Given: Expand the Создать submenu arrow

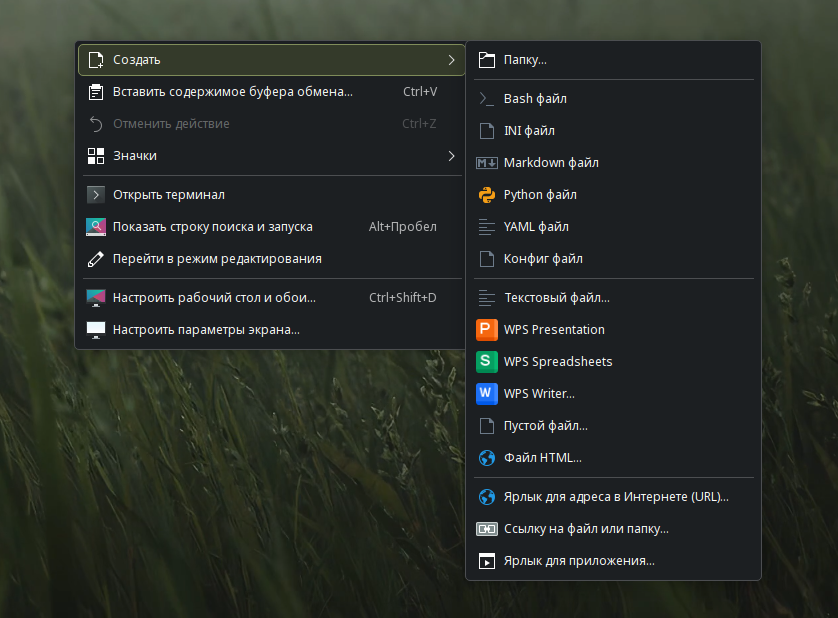Looking at the screenshot, I should pyautogui.click(x=451, y=60).
